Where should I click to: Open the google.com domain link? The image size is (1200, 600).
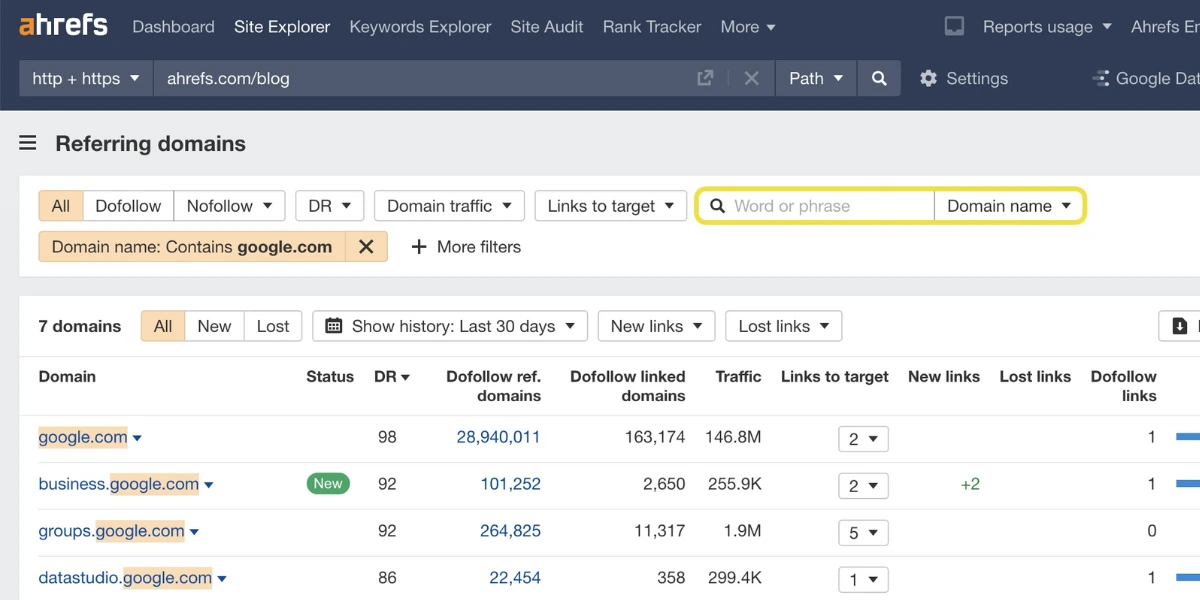(83, 437)
